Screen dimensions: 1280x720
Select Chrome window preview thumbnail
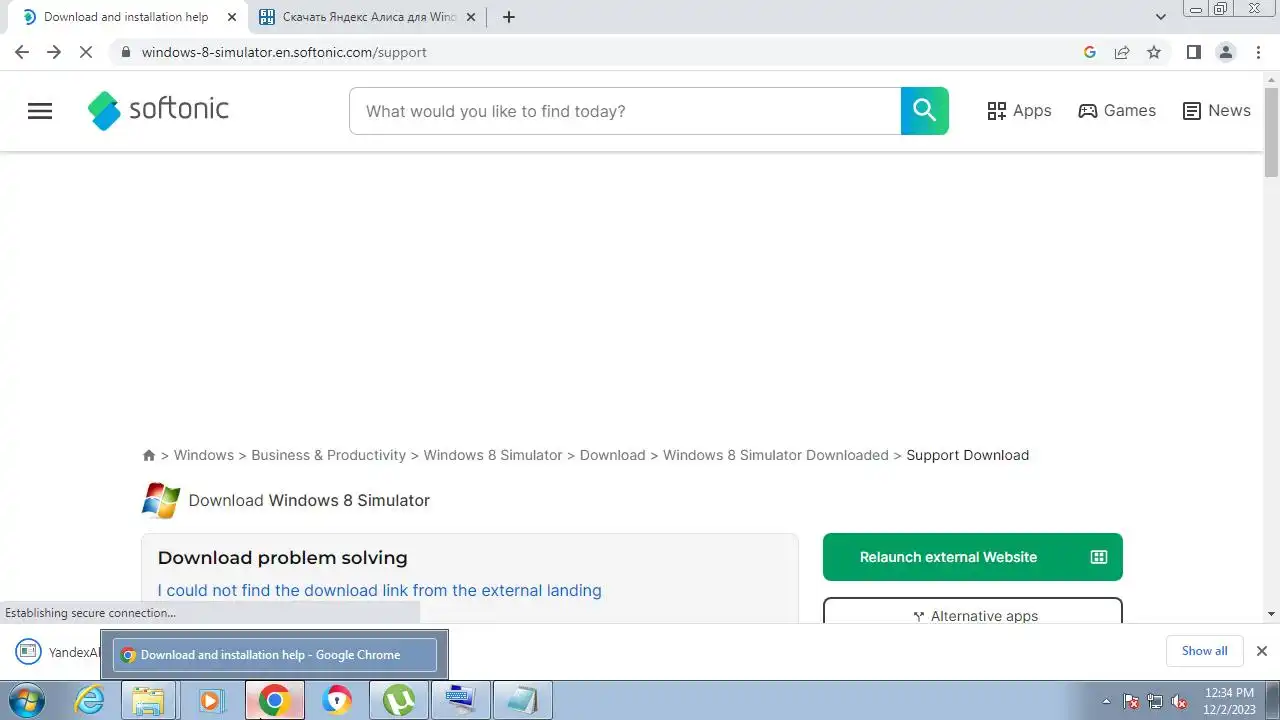(275, 655)
